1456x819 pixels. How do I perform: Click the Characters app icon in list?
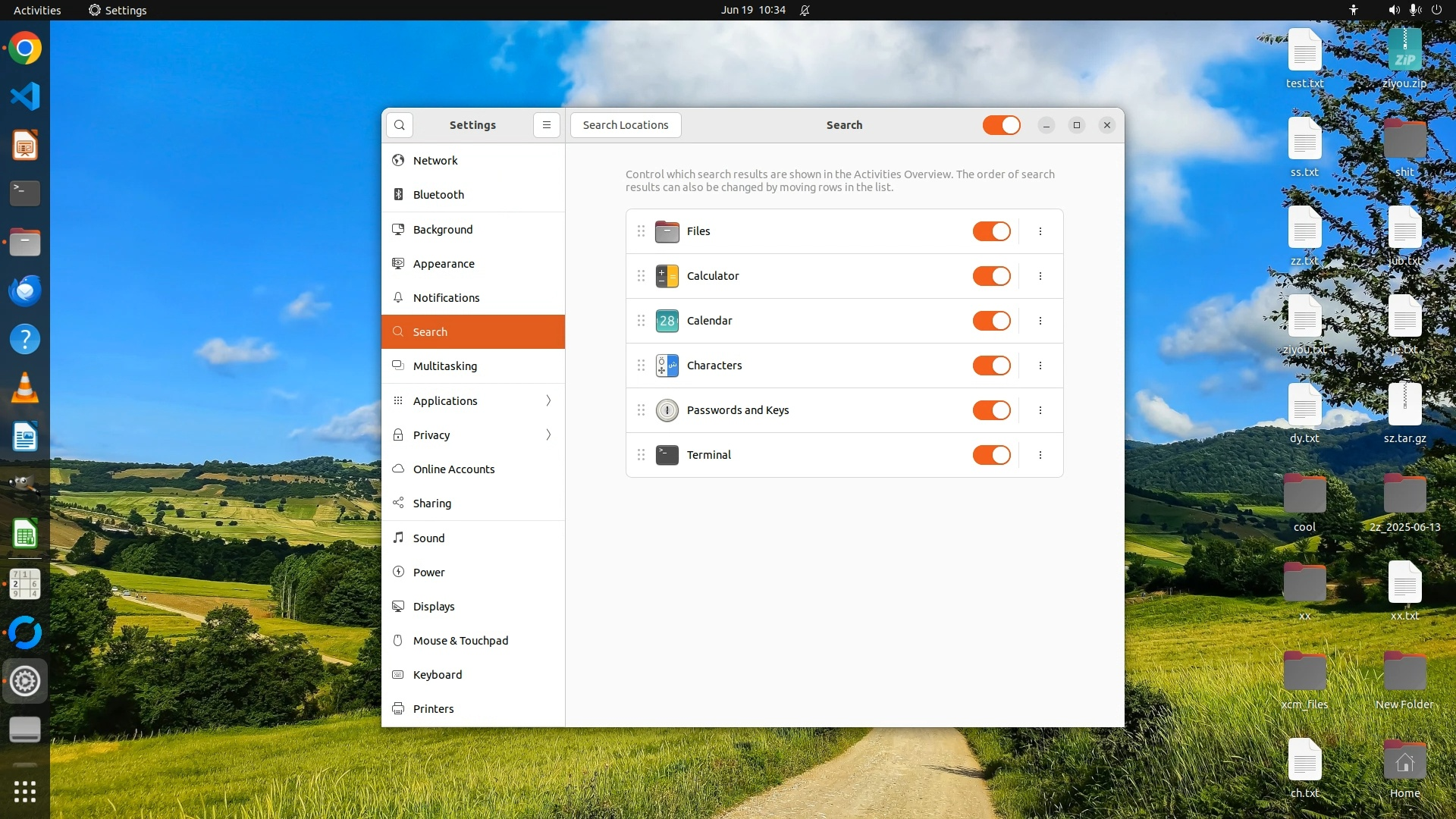pyautogui.click(x=667, y=366)
